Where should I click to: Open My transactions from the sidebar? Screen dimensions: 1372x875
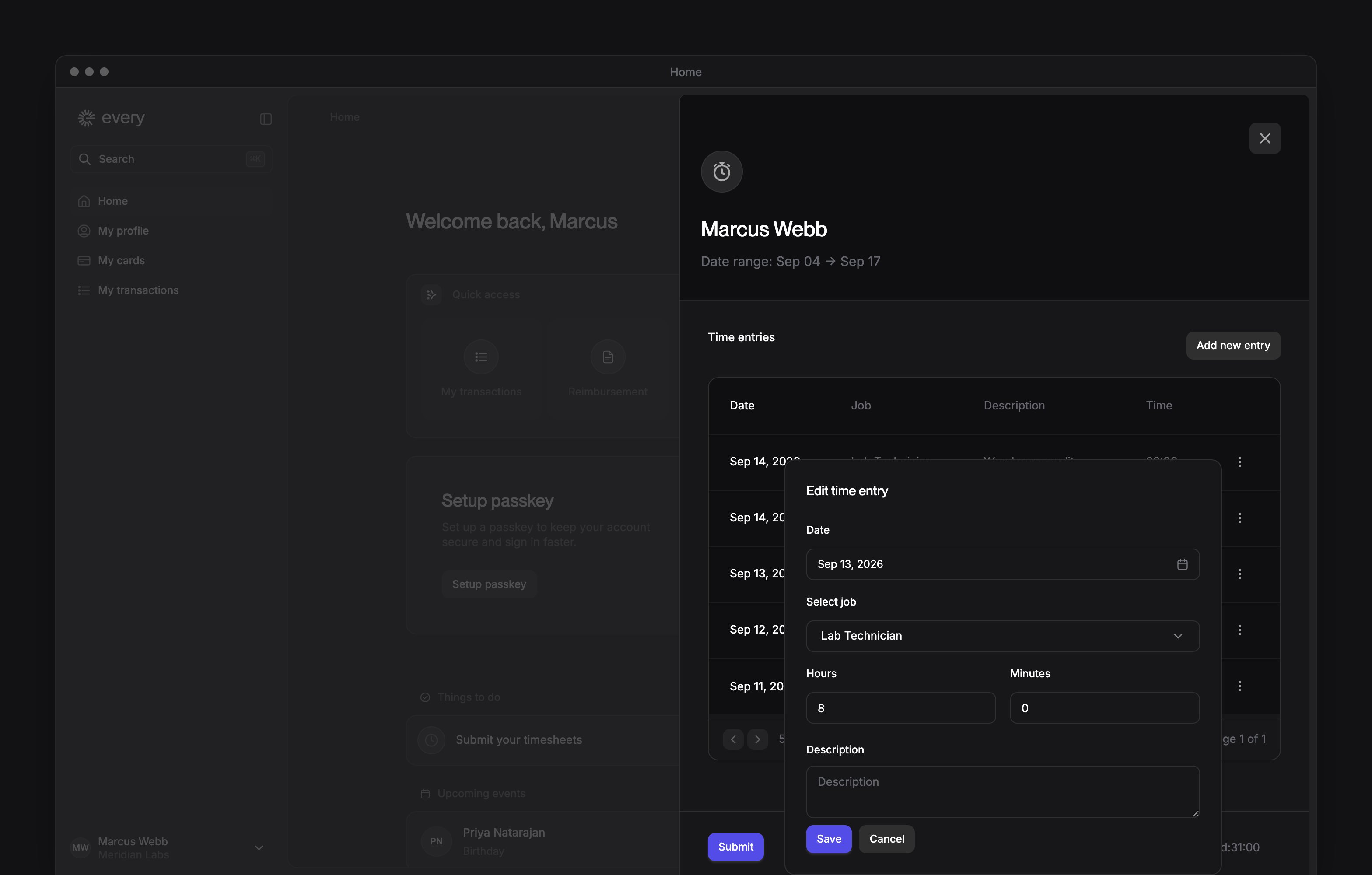[171, 290]
